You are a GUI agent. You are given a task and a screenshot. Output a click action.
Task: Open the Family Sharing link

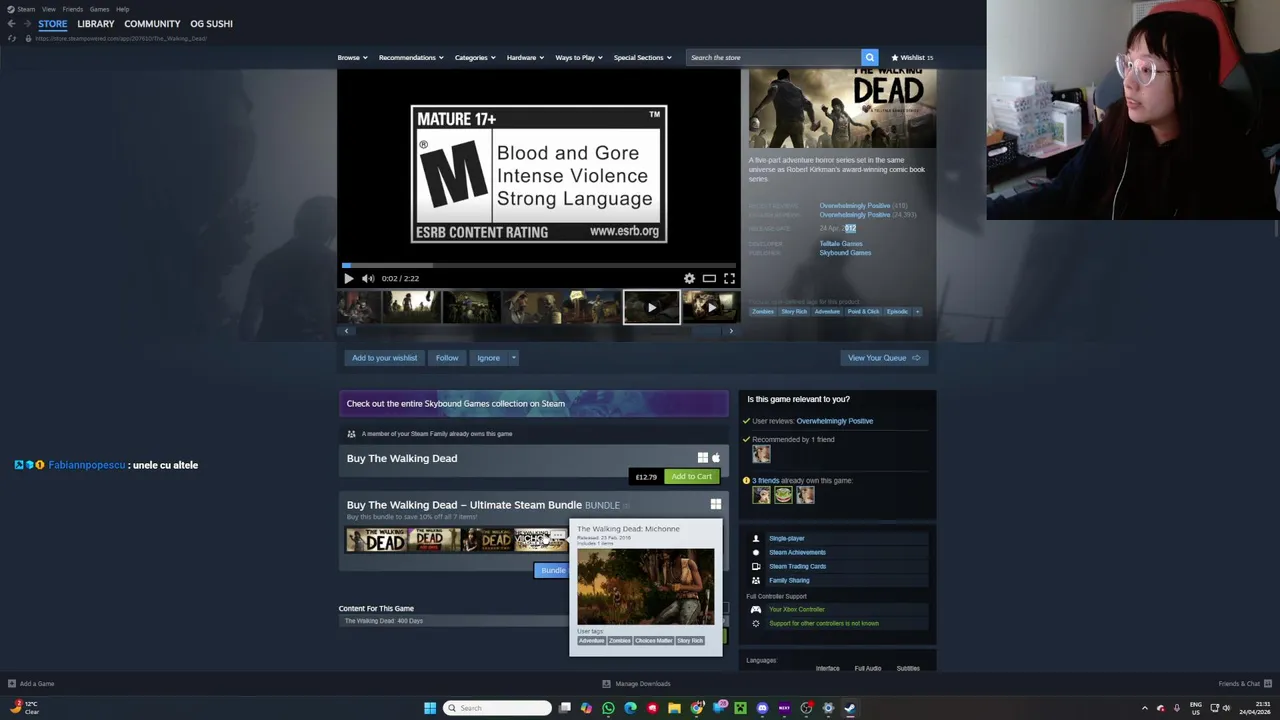[789, 580]
